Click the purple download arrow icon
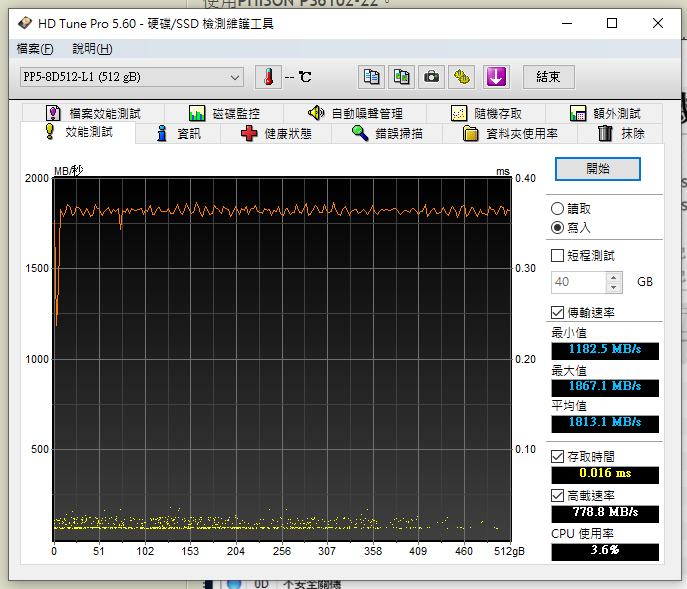The width and height of the screenshot is (687, 589). pyautogui.click(x=496, y=77)
